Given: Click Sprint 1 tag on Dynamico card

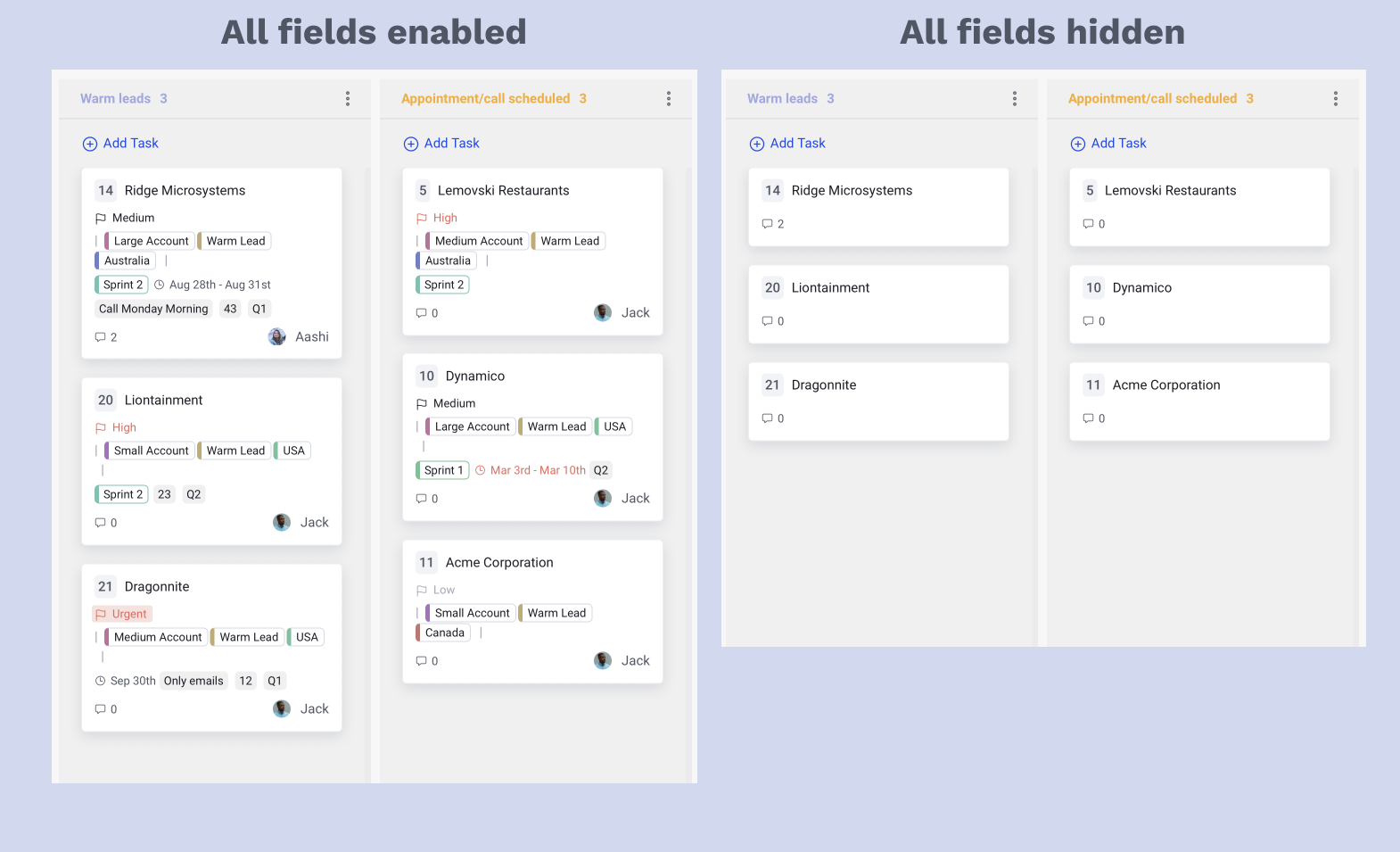Looking at the screenshot, I should (x=443, y=470).
